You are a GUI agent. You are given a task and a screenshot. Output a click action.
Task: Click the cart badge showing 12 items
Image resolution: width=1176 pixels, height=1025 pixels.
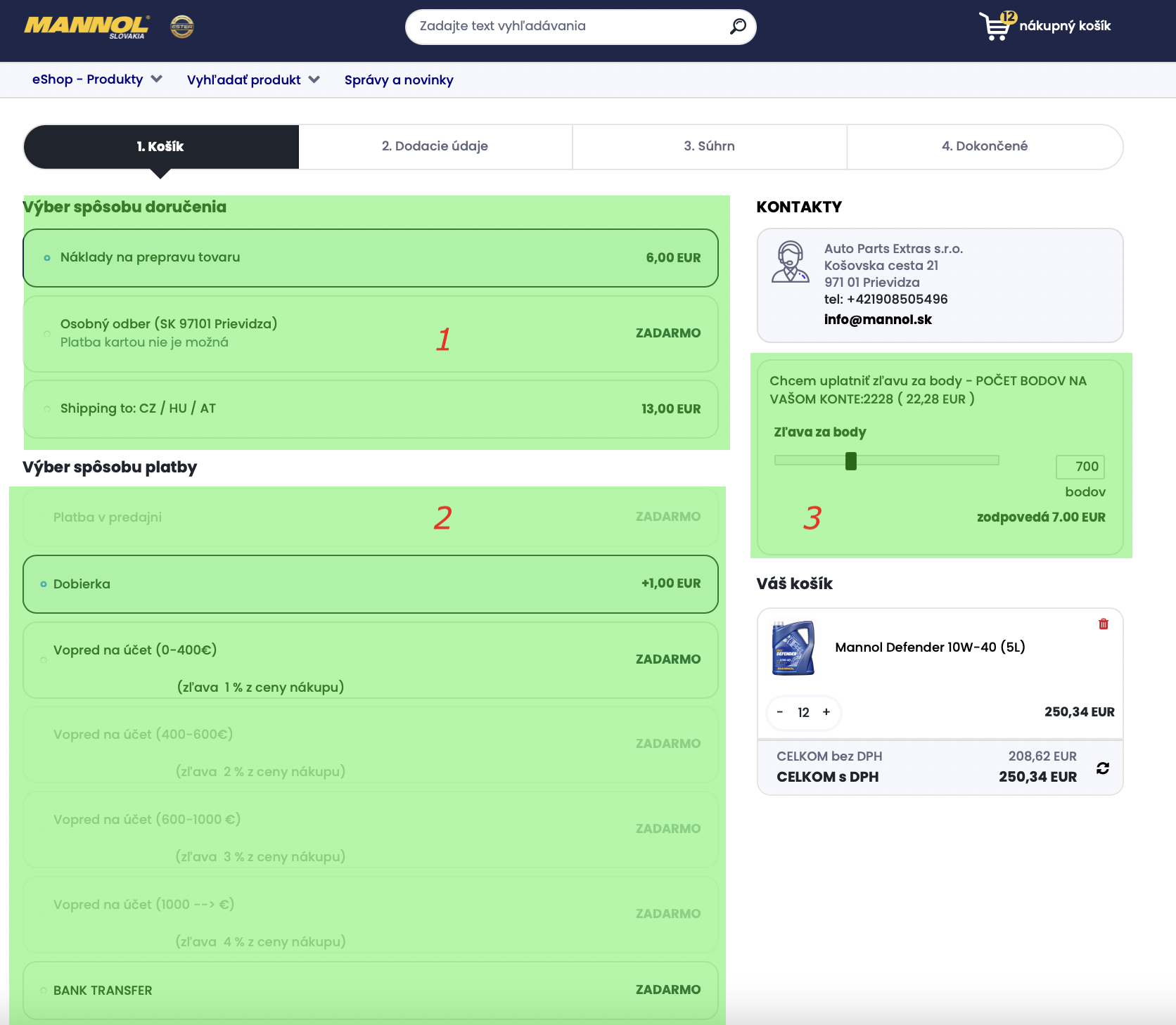[x=1009, y=17]
